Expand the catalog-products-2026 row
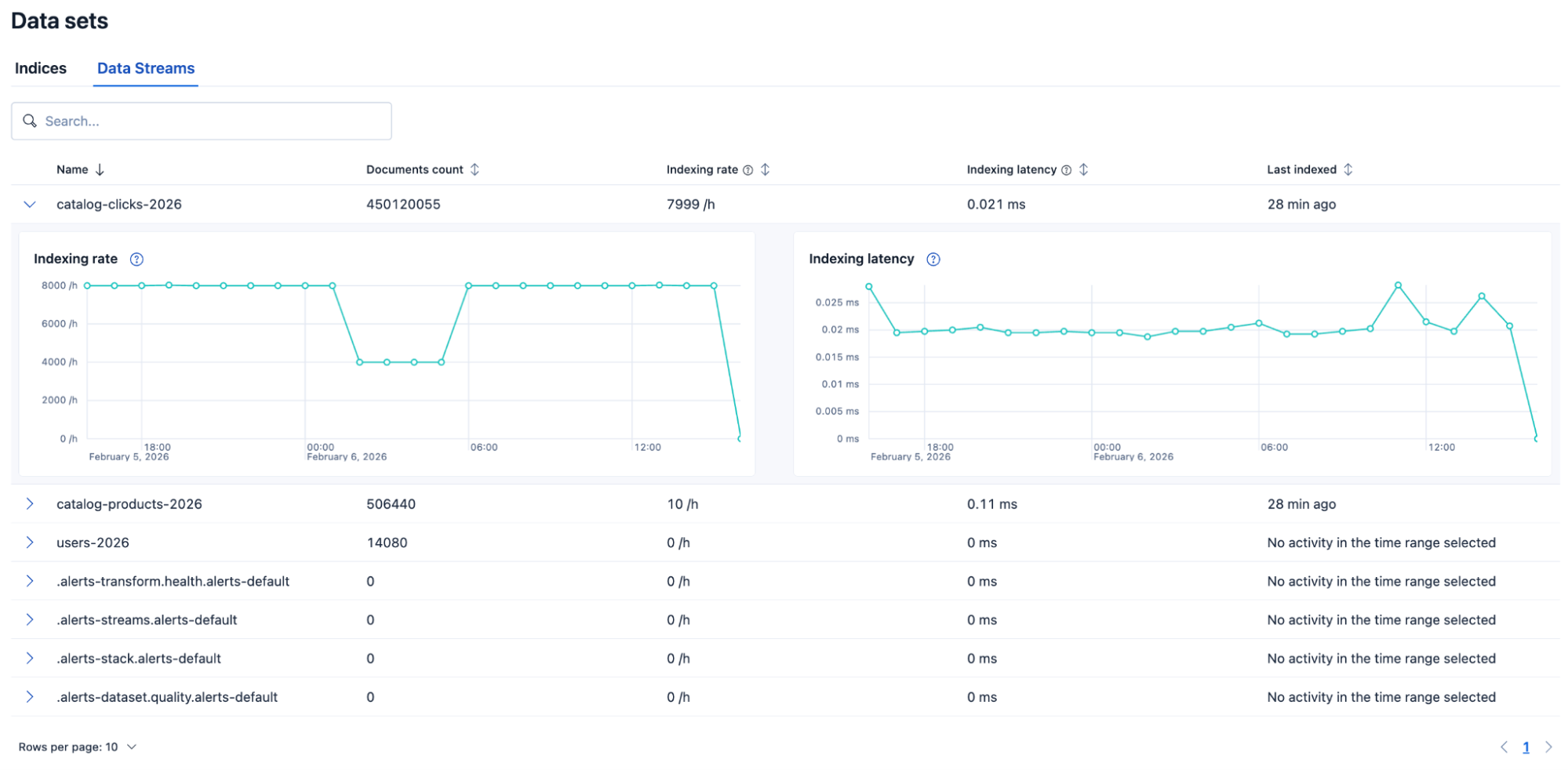Viewport: 1568px width, 770px height. click(30, 504)
